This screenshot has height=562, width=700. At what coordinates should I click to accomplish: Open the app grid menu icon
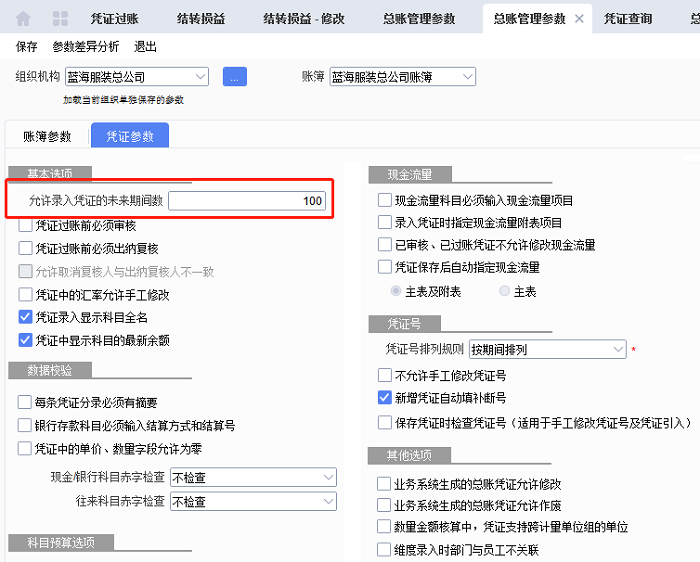pos(60,19)
